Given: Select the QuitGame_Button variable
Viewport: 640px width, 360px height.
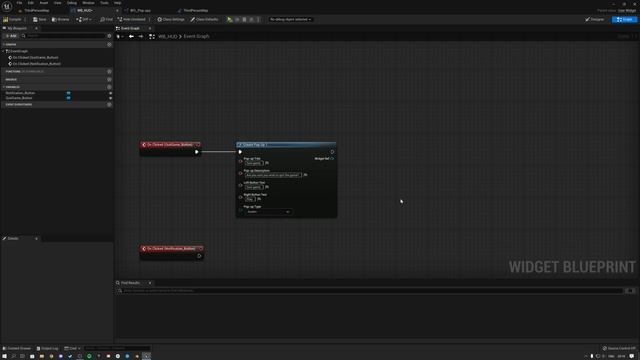Looking at the screenshot, I should click(19, 98).
